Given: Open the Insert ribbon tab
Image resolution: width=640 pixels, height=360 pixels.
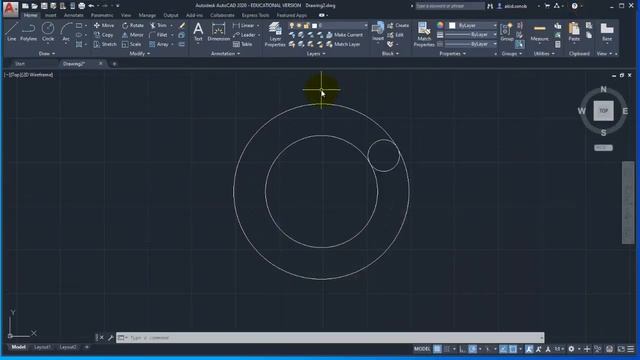Looking at the screenshot, I should tap(51, 15).
